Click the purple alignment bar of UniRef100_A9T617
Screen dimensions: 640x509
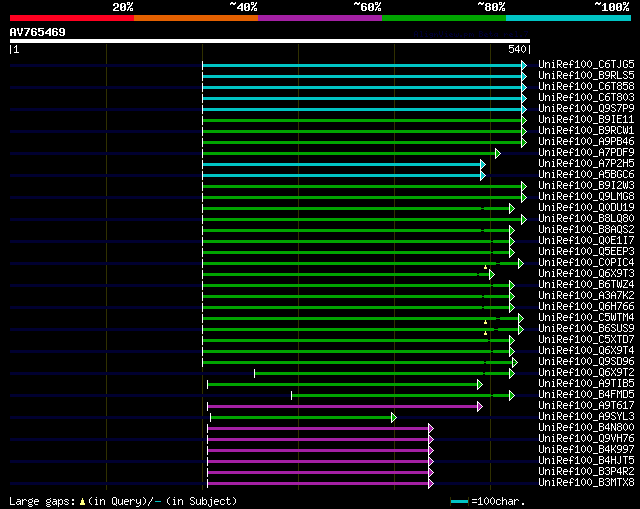342,407
